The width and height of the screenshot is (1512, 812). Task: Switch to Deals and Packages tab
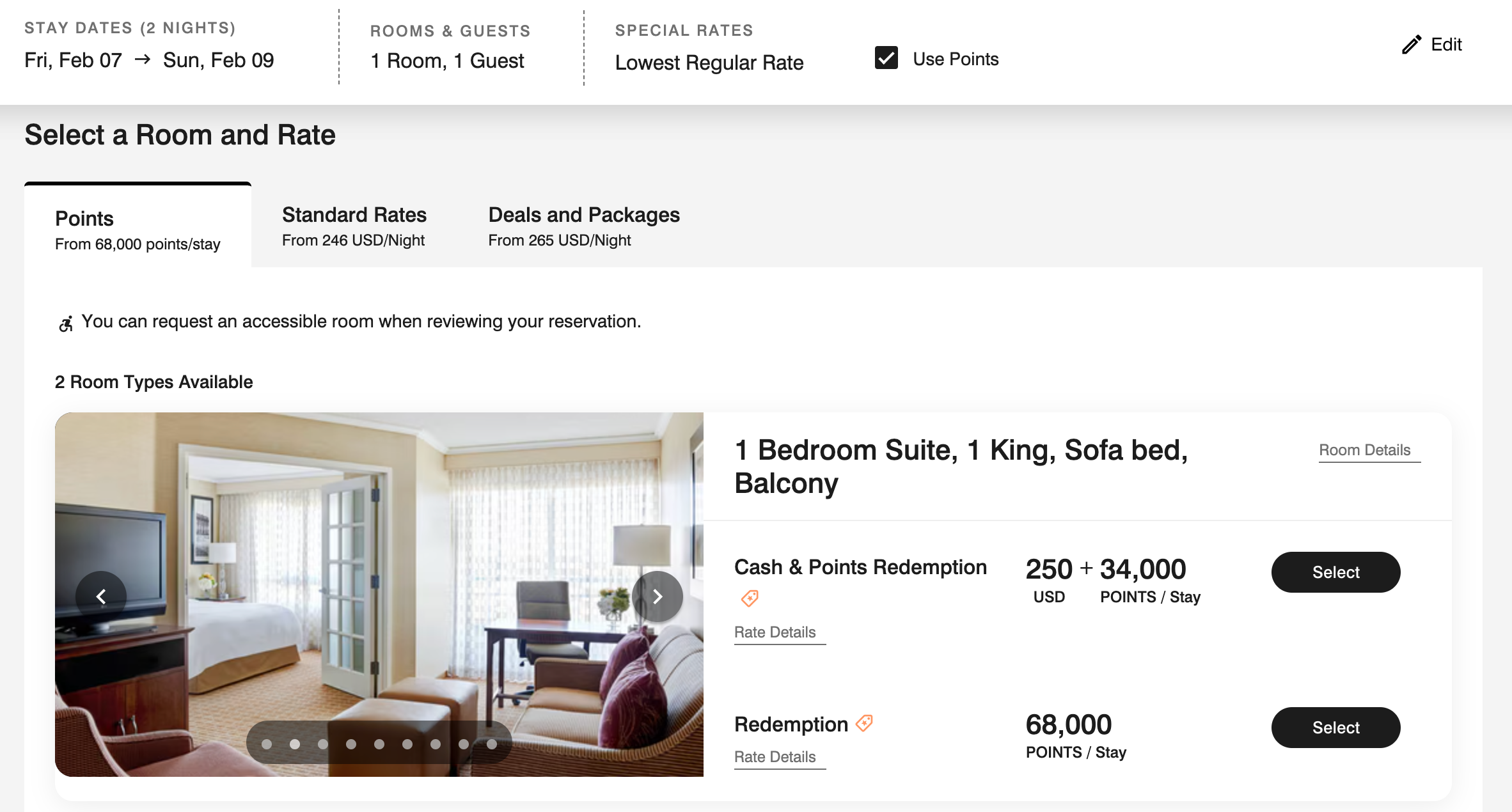(x=583, y=226)
